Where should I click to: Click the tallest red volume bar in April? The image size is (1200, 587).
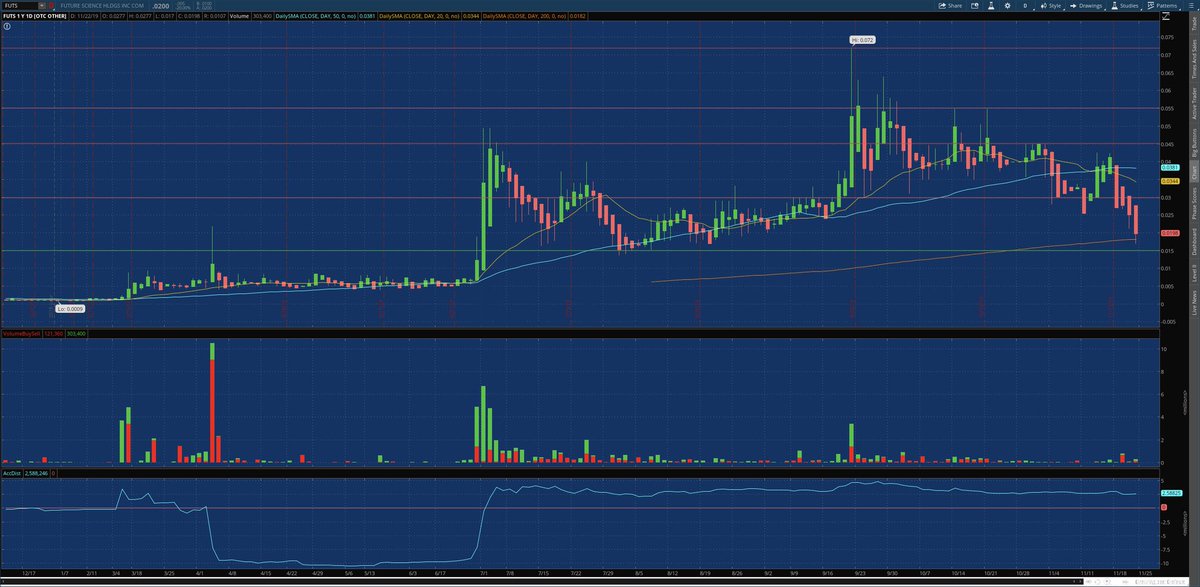(212, 410)
